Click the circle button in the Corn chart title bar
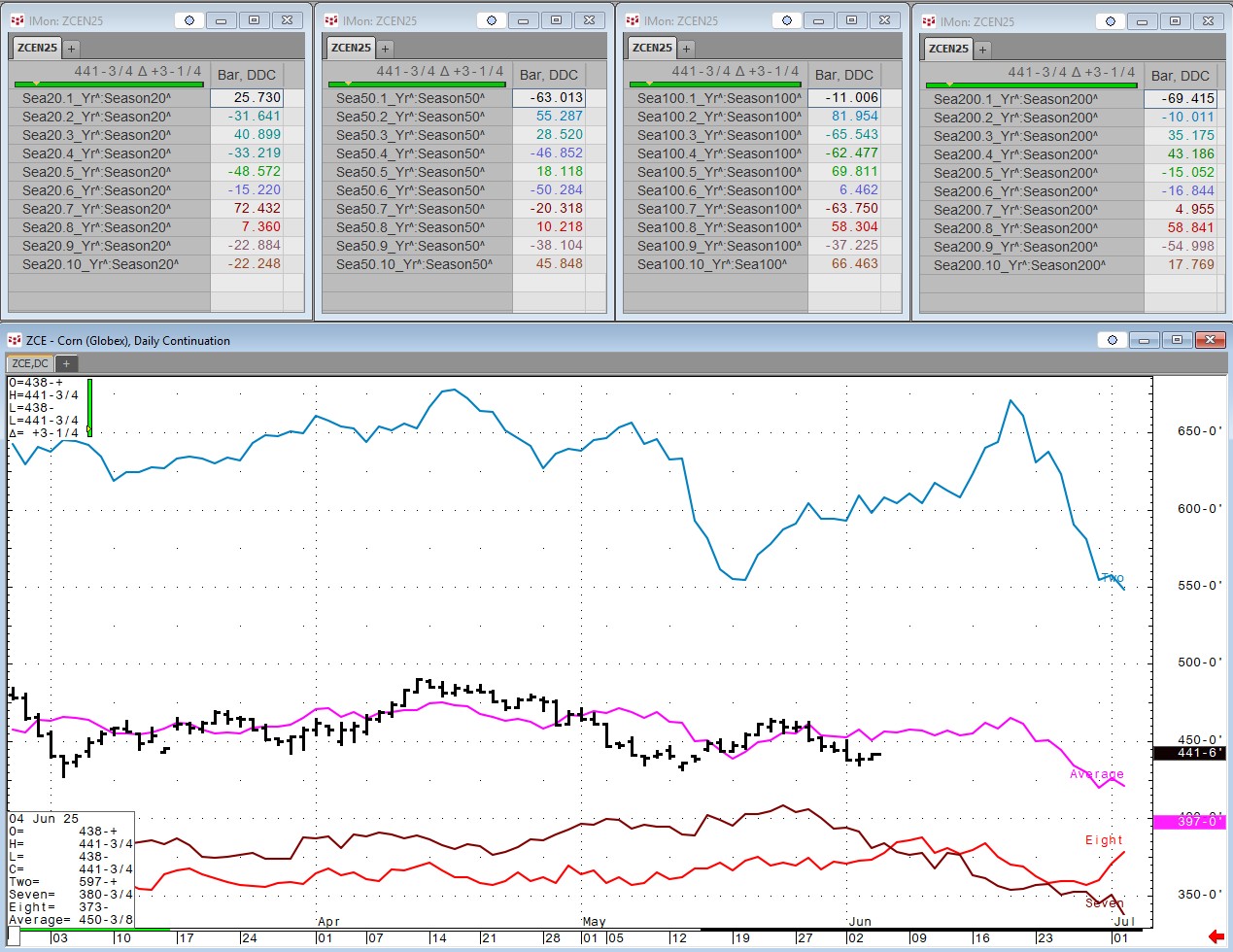The image size is (1233, 952). point(1113,340)
